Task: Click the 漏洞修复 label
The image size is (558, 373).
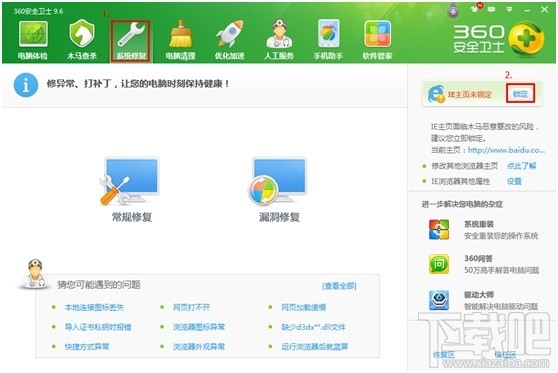Action: tap(279, 217)
